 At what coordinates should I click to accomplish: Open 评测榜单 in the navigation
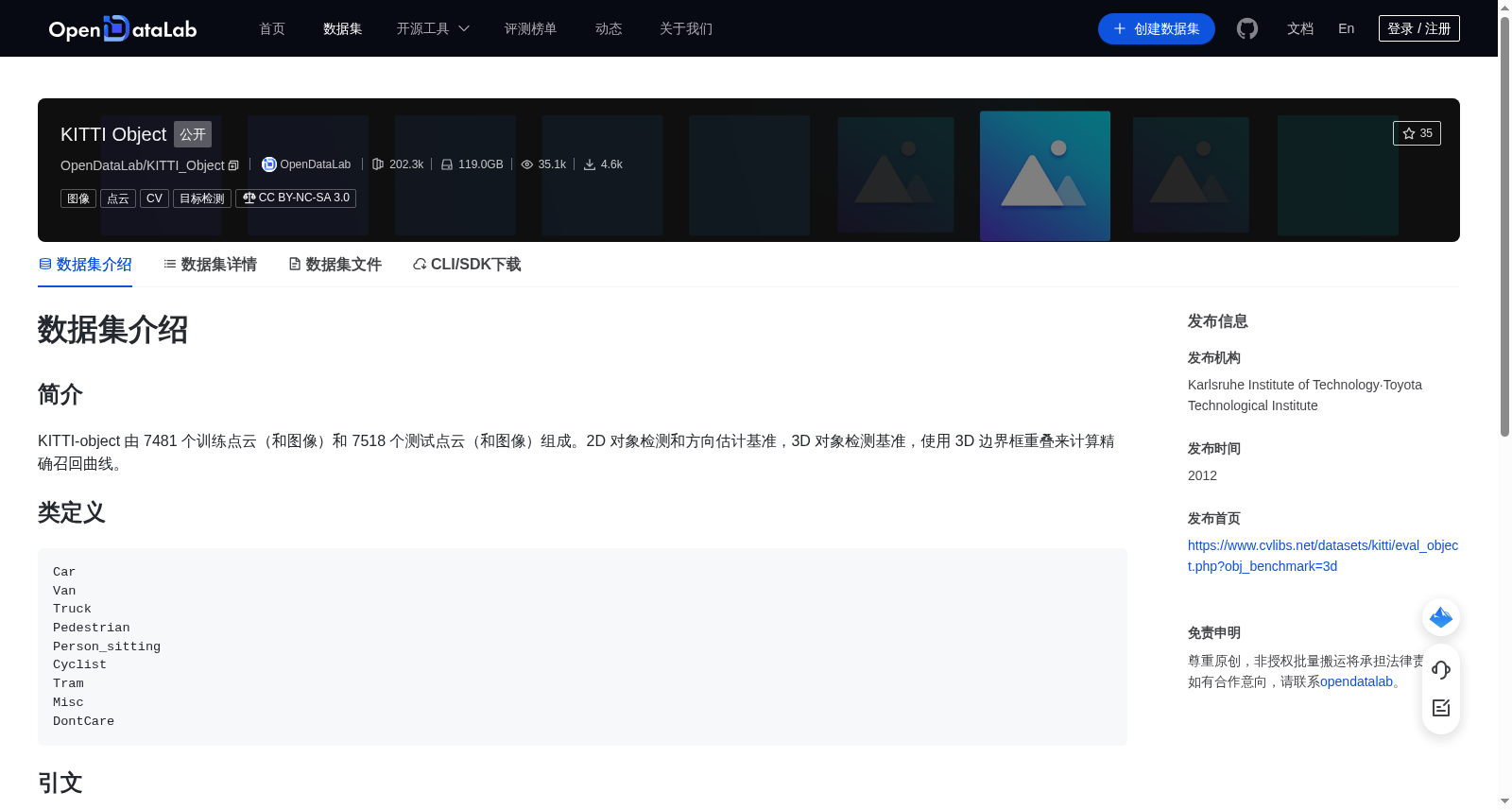click(x=530, y=28)
